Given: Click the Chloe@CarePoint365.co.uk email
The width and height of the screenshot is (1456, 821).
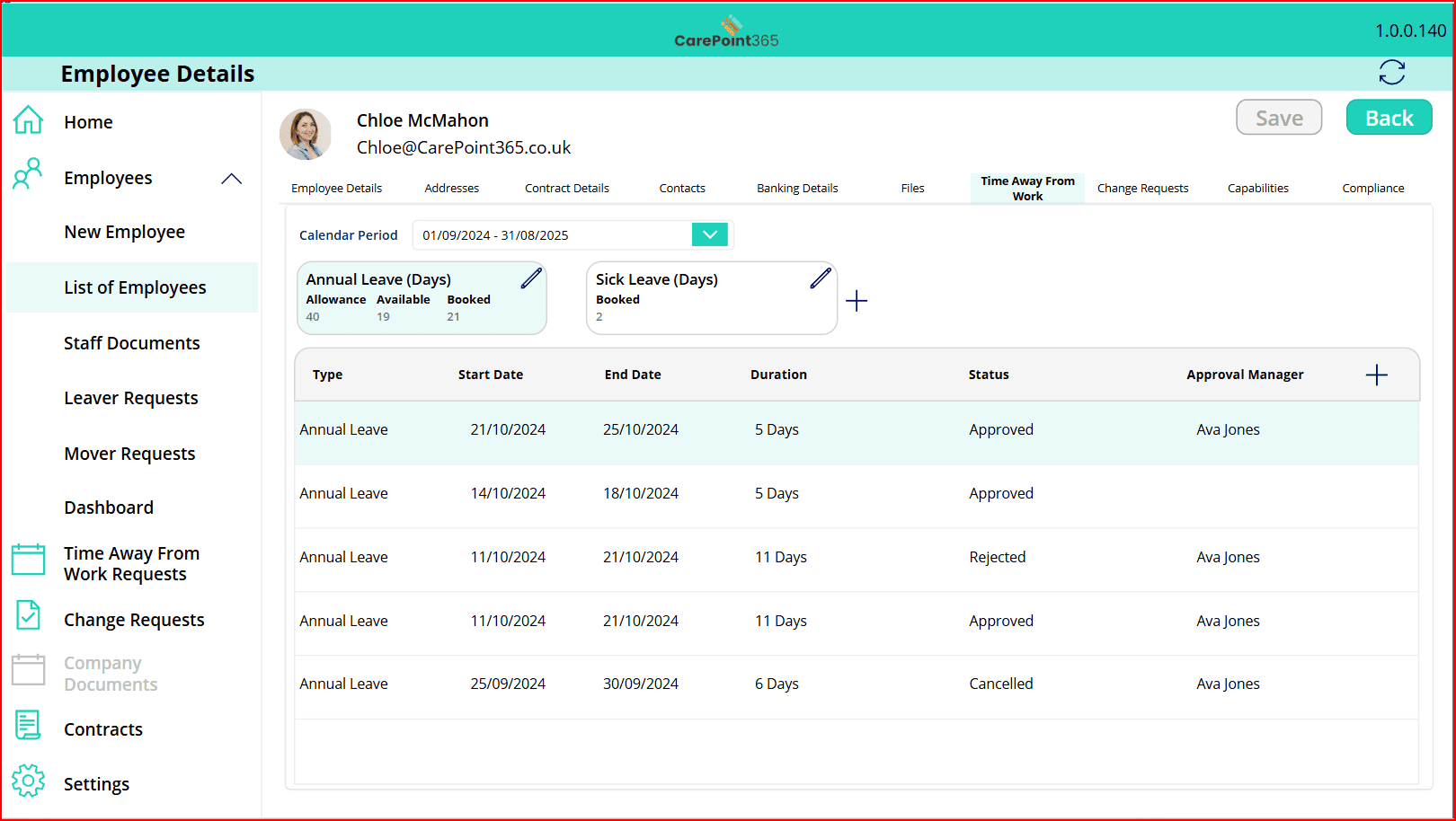Looking at the screenshot, I should click(x=464, y=147).
